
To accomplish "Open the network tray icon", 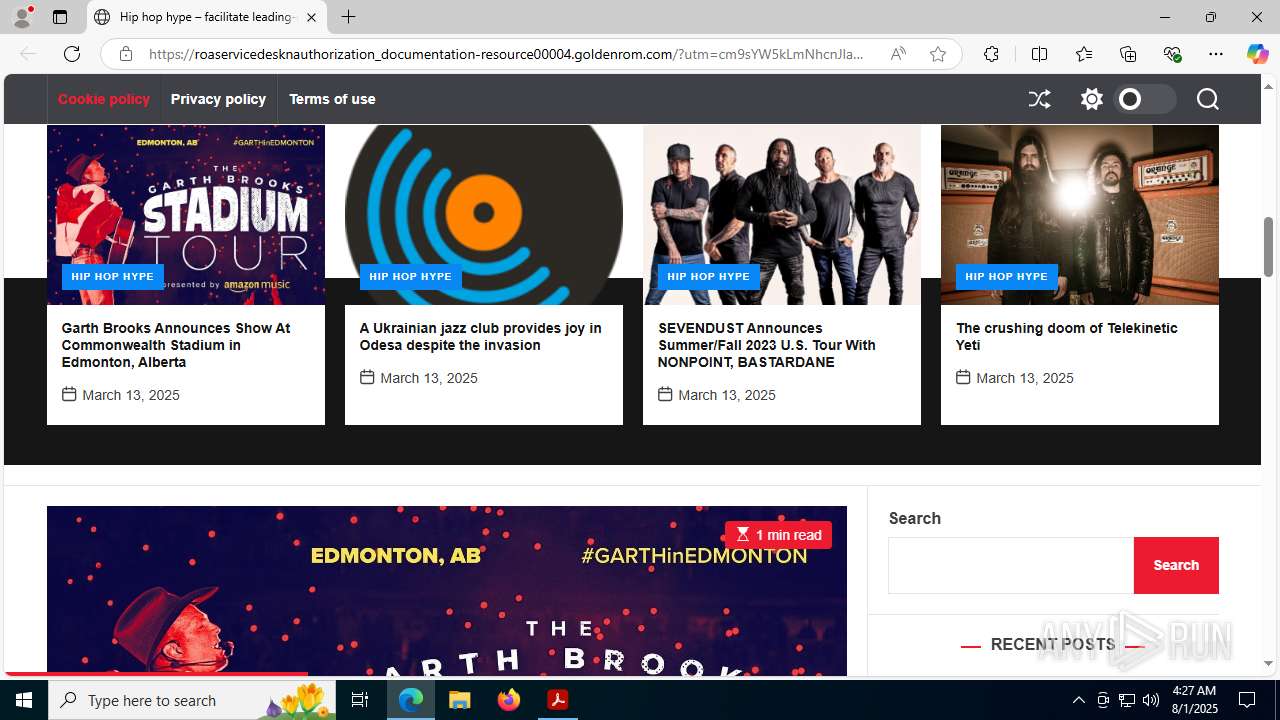I will click(x=1127, y=700).
